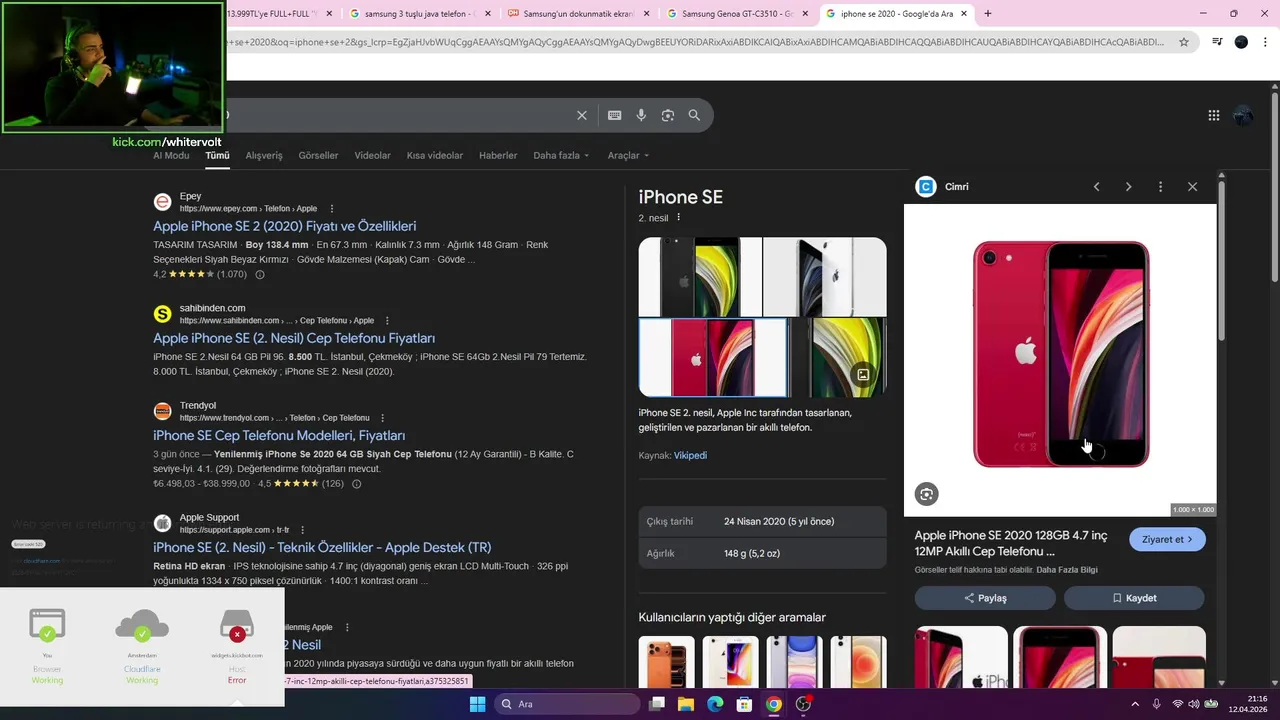Open iPhone SE (2. Nesil) Cep Telefonu Fiyatları
The width and height of the screenshot is (1280, 720).
point(294,338)
